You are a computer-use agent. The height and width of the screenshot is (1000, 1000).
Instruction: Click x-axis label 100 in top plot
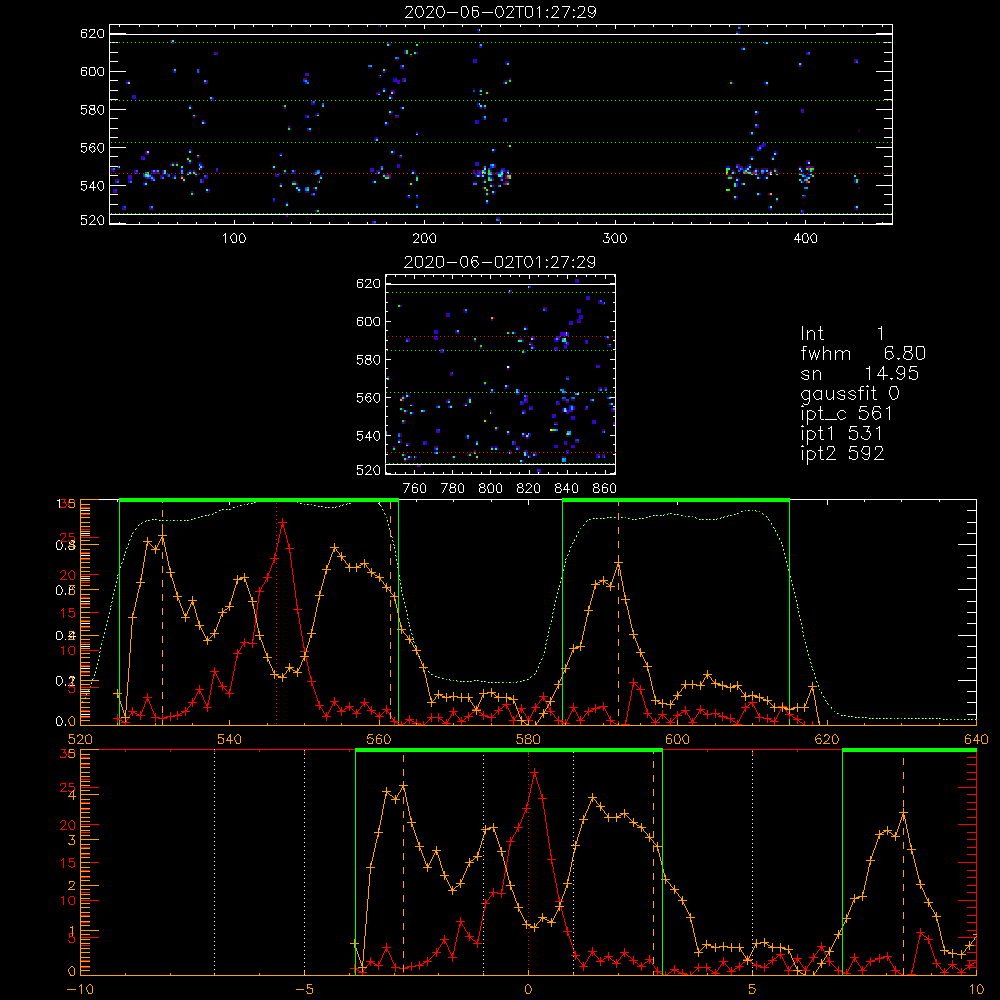pyautogui.click(x=234, y=239)
